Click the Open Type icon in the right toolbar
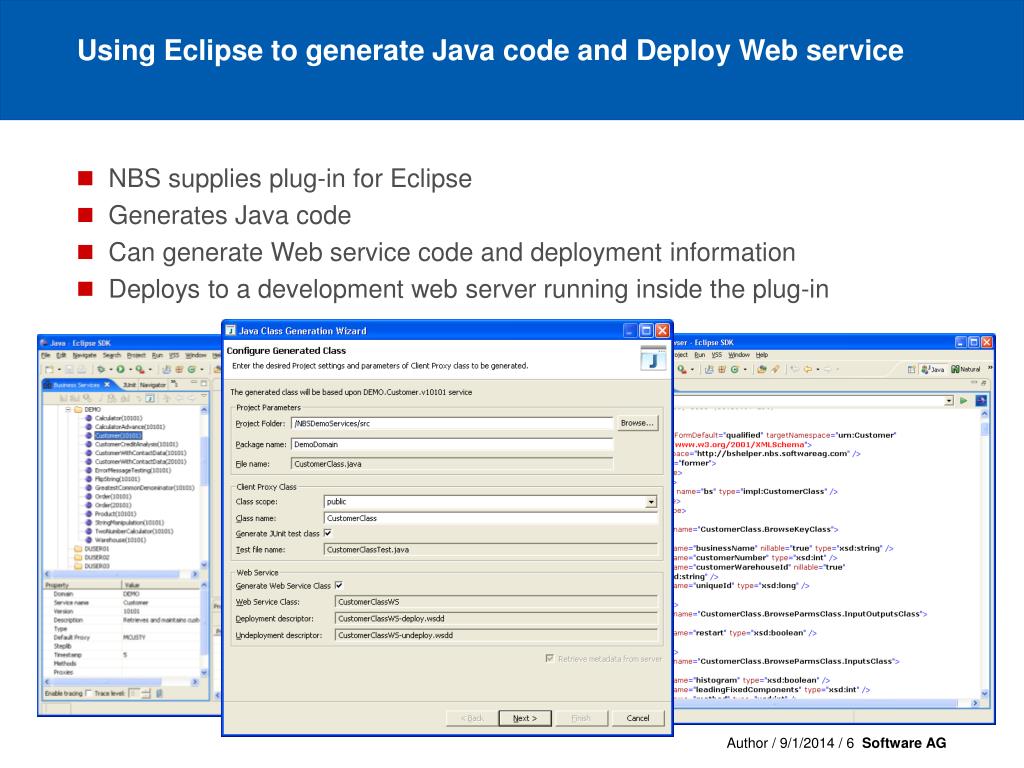The width and height of the screenshot is (1024, 768). (761, 369)
